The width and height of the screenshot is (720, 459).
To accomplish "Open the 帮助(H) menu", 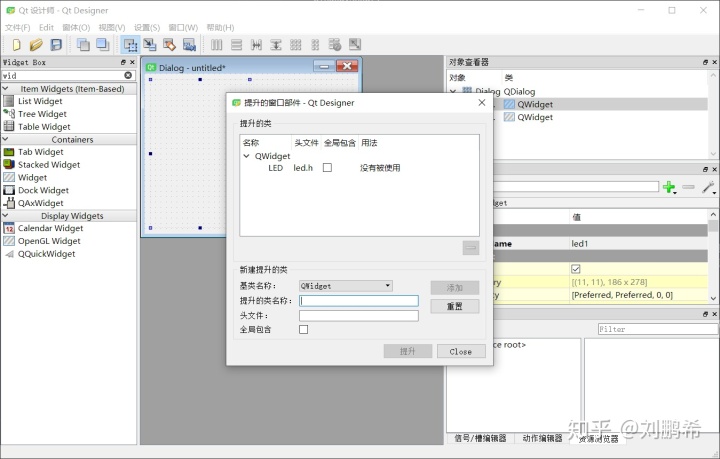I will 220,28.
